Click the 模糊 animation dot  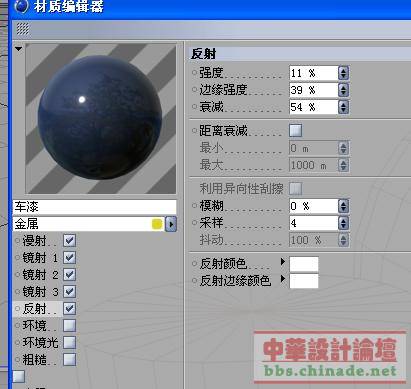point(194,206)
